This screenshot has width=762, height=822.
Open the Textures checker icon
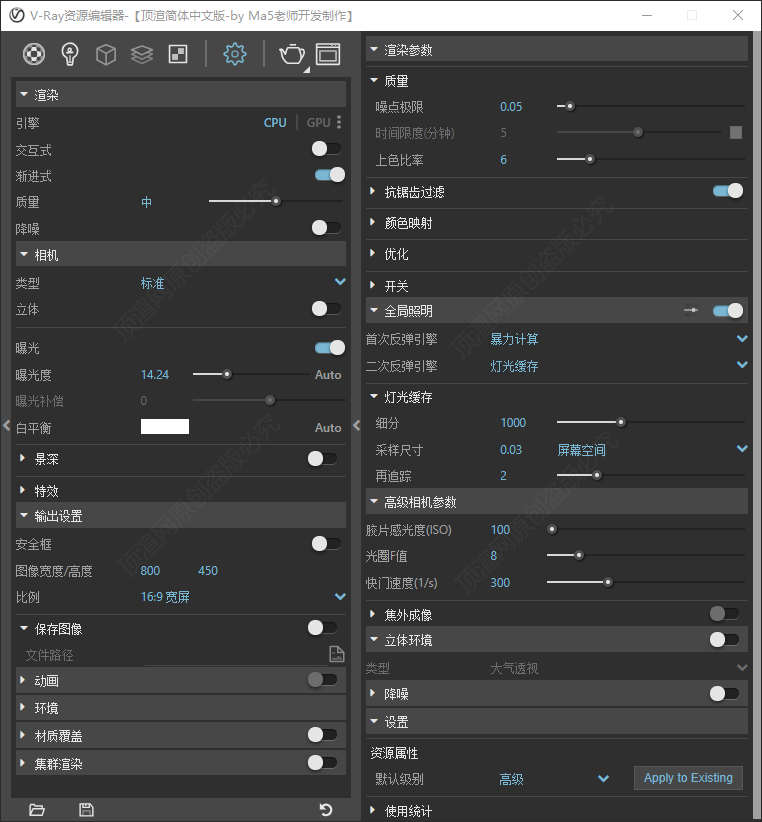[x=178, y=54]
